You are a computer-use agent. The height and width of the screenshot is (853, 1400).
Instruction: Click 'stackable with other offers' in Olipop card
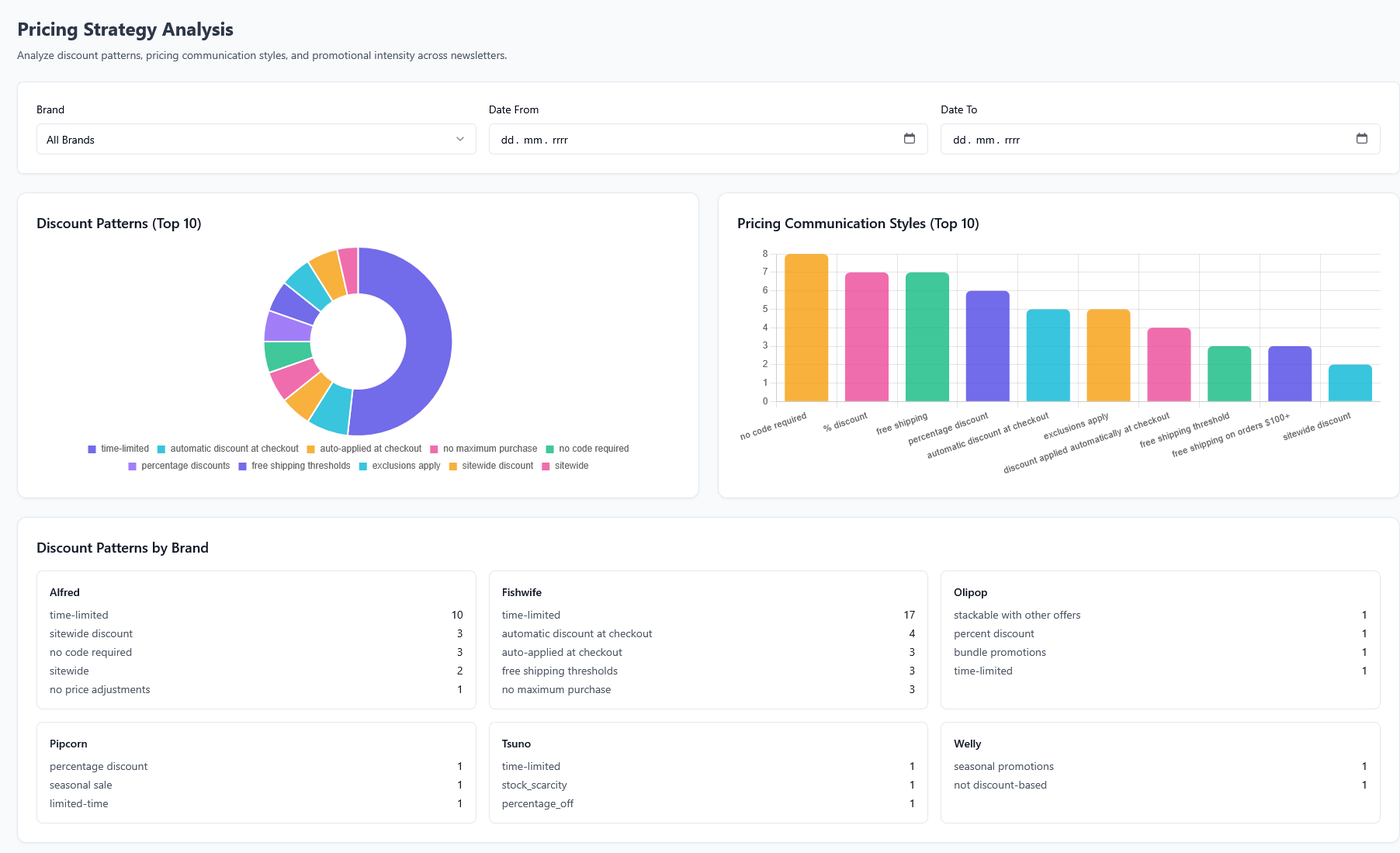[x=1160, y=615]
